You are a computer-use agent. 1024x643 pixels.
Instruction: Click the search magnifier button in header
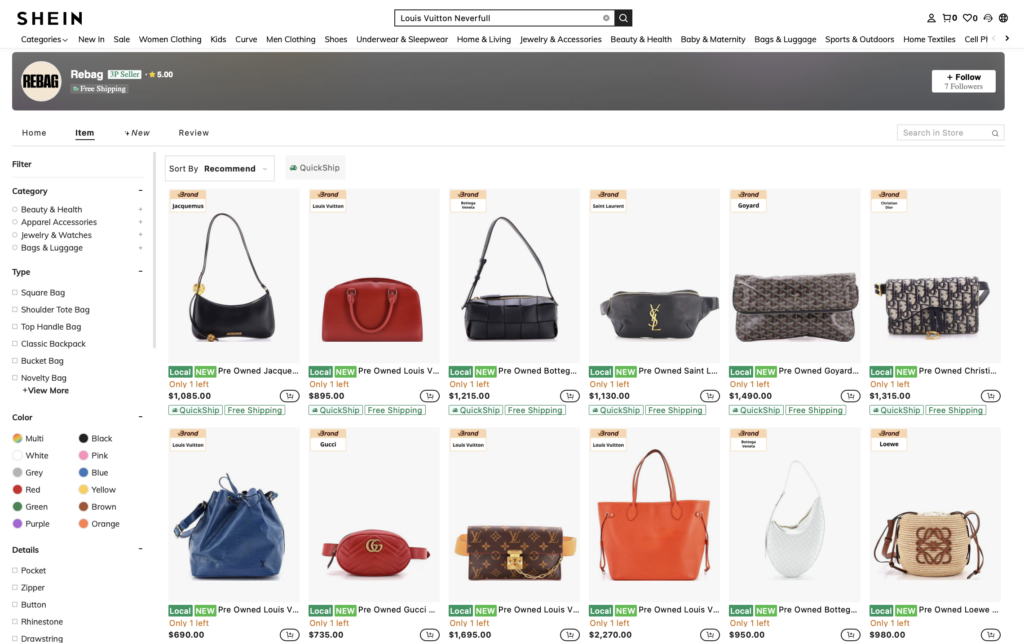point(624,18)
